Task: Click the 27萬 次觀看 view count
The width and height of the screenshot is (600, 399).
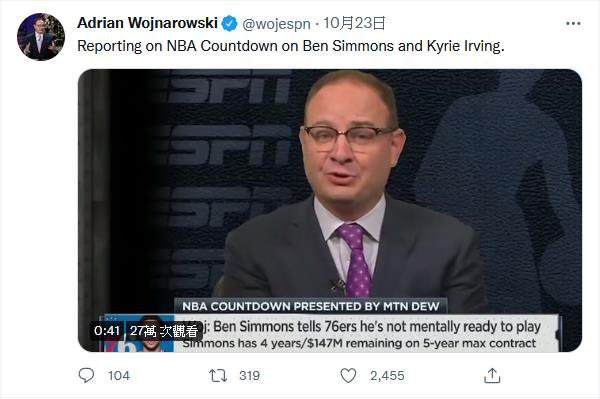Action: pyautogui.click(x=163, y=331)
